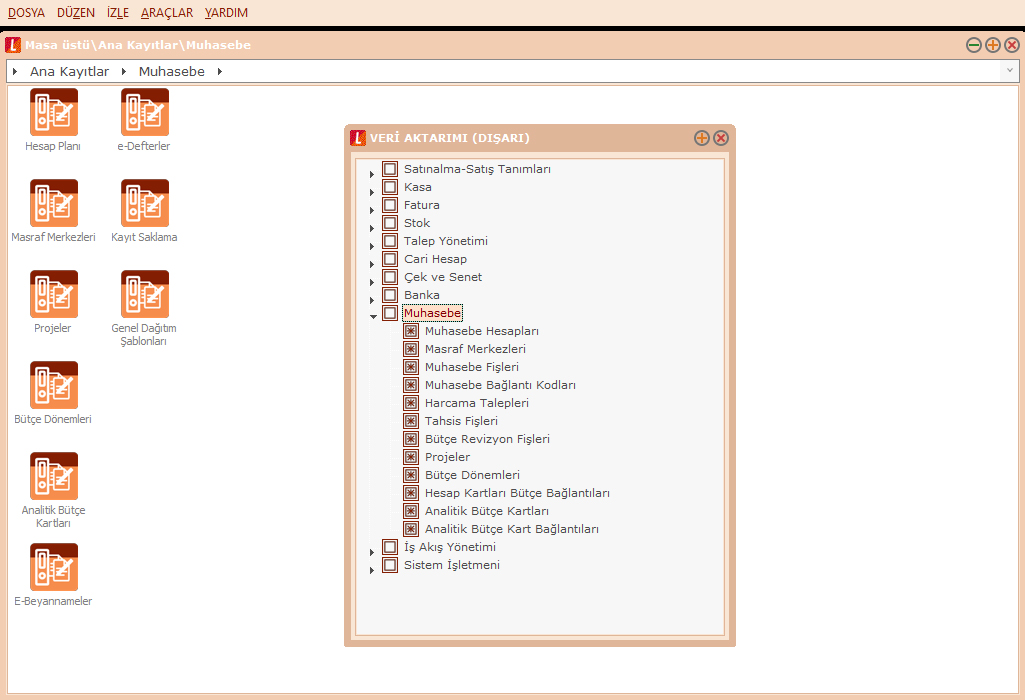1025x700 pixels.
Task: Check the Fatura checkbox
Action: point(390,205)
